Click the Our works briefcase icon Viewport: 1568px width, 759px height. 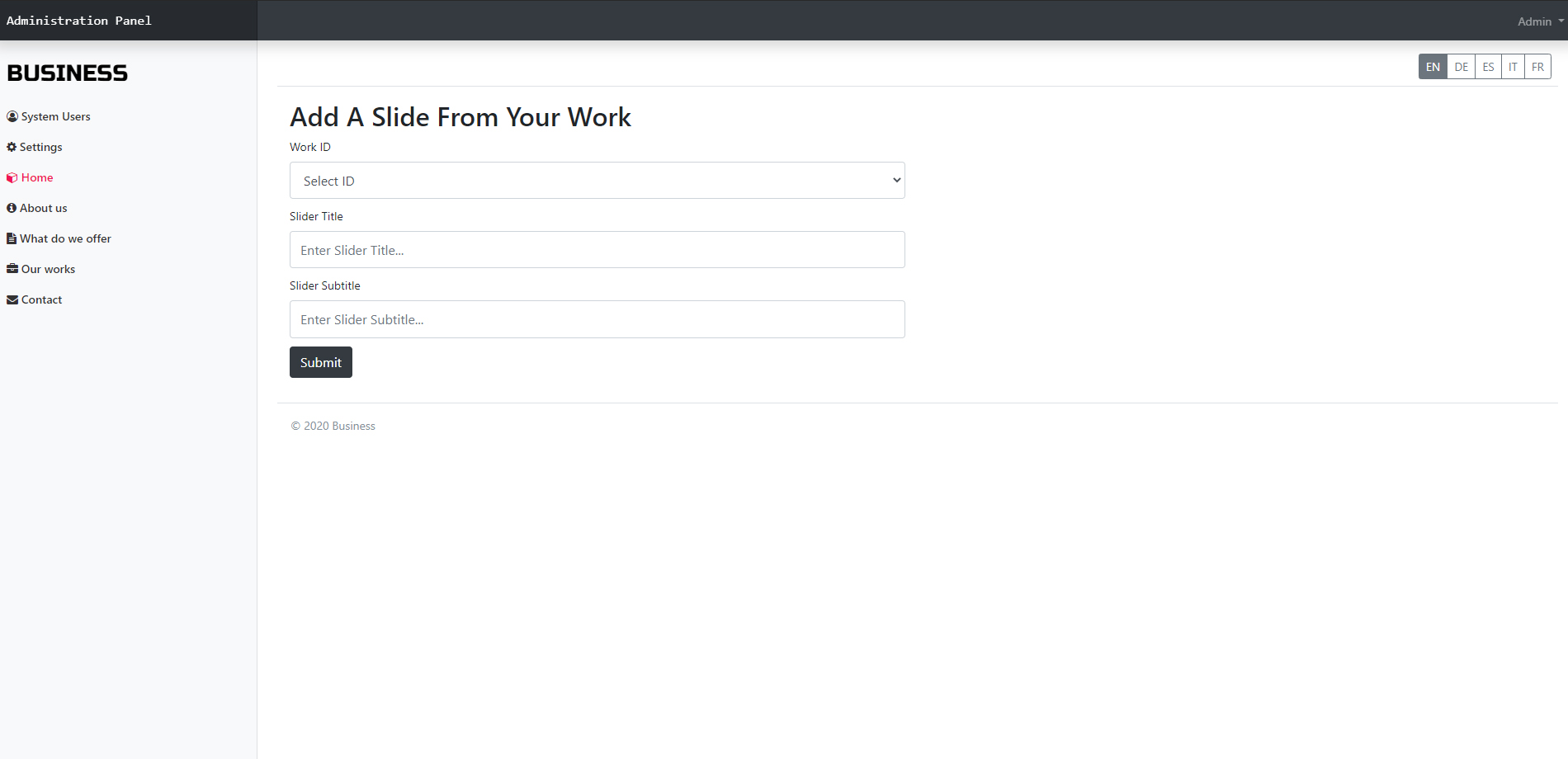tap(12, 269)
